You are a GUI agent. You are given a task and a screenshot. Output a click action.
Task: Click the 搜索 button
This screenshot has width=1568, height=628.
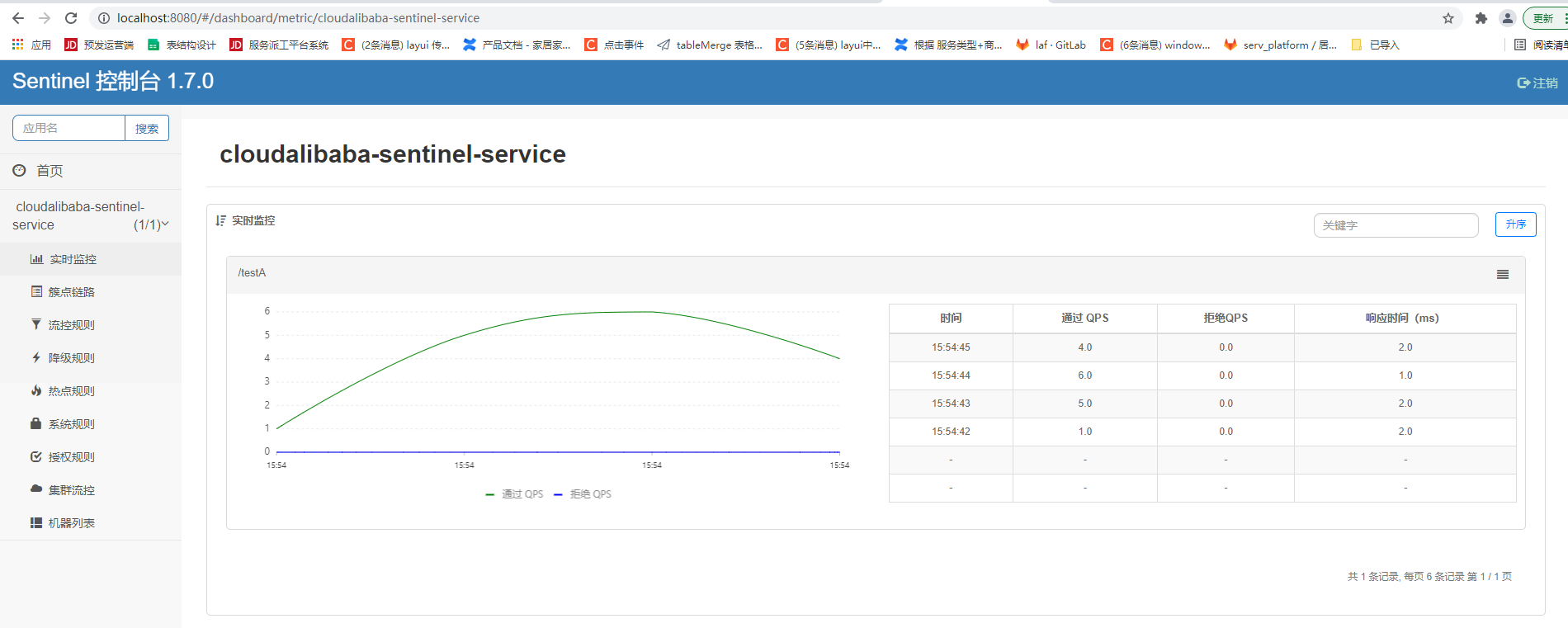(x=147, y=128)
